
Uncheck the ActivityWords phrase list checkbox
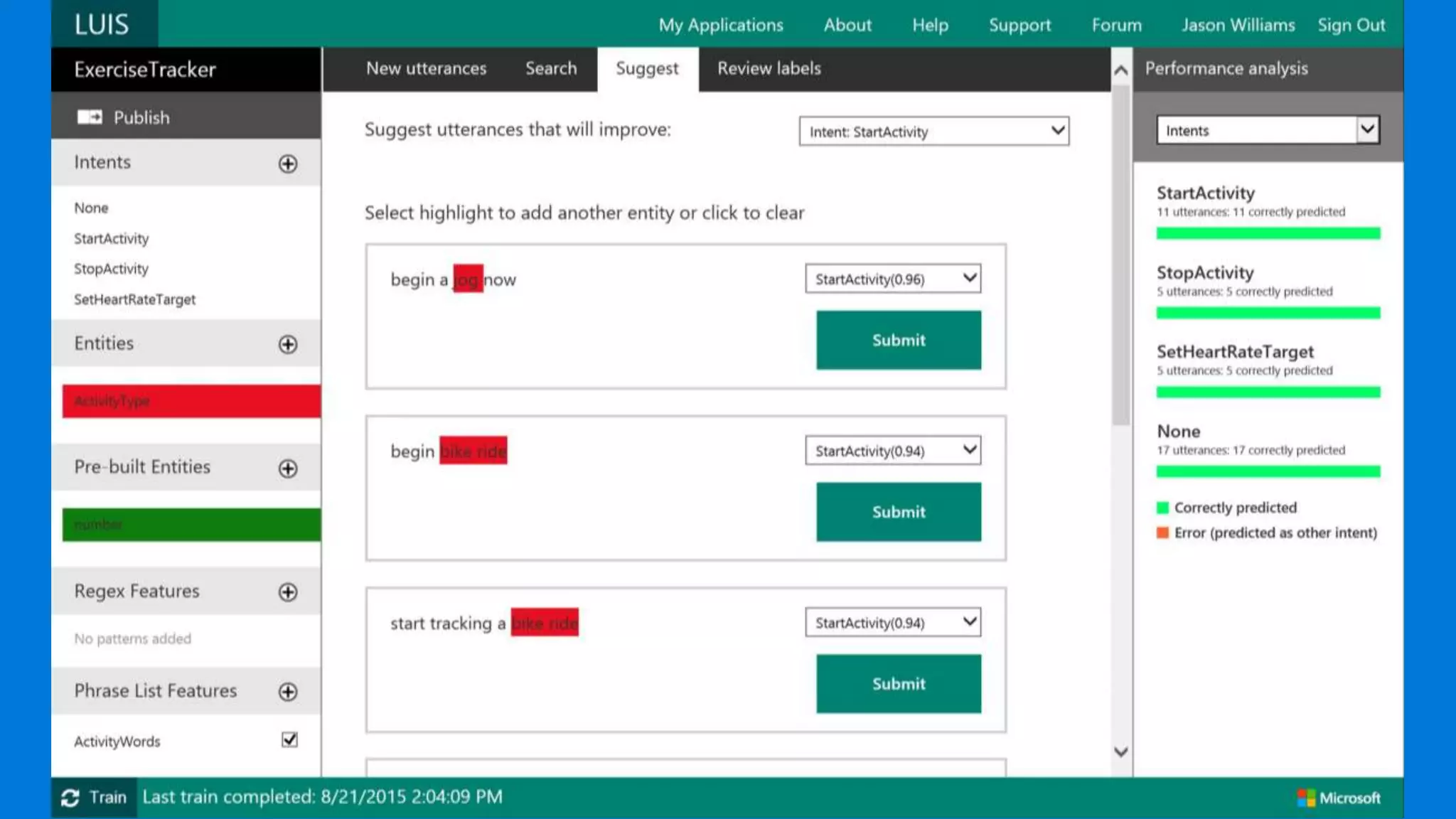(289, 740)
